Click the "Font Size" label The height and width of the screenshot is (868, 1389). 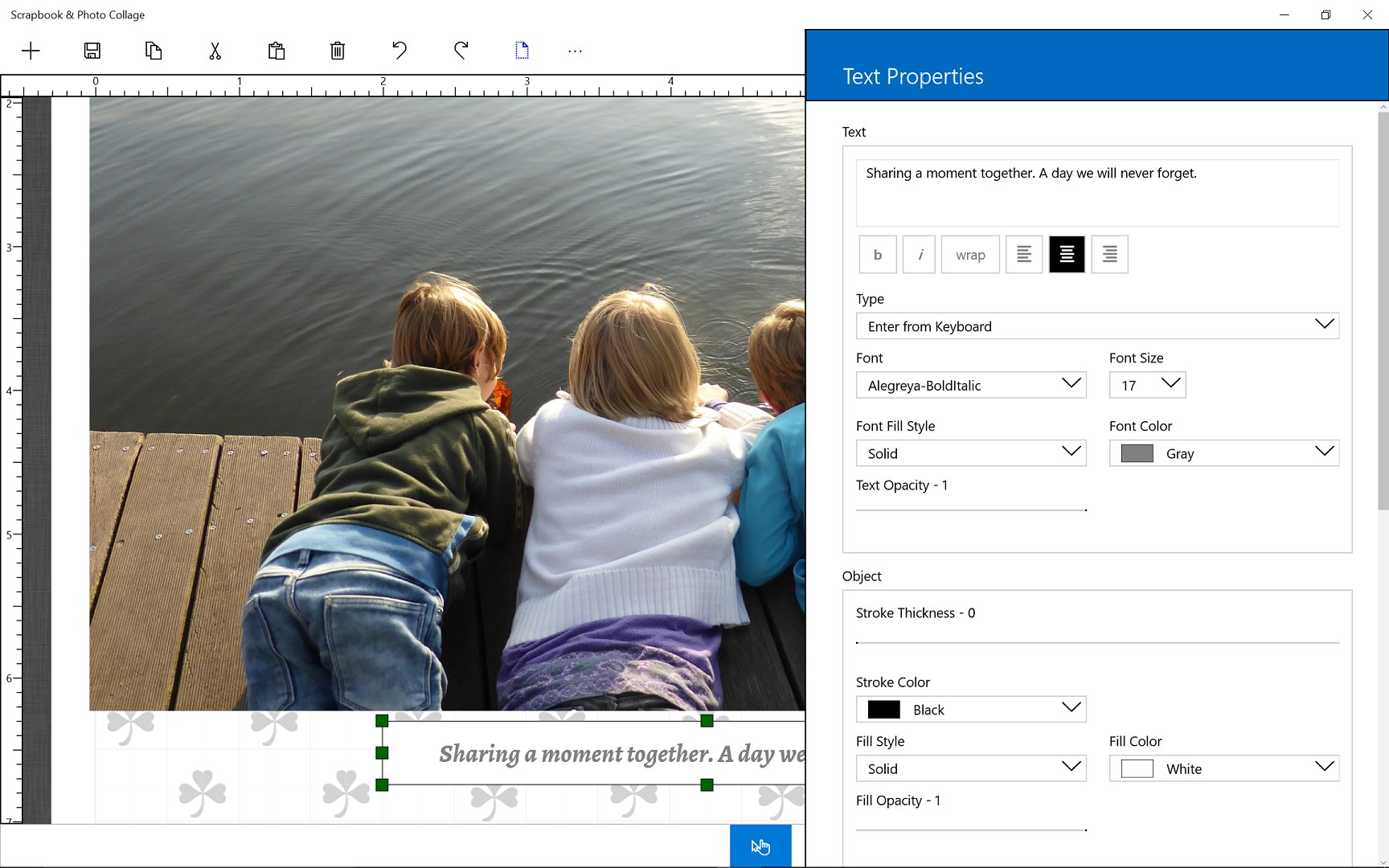[x=1136, y=358]
